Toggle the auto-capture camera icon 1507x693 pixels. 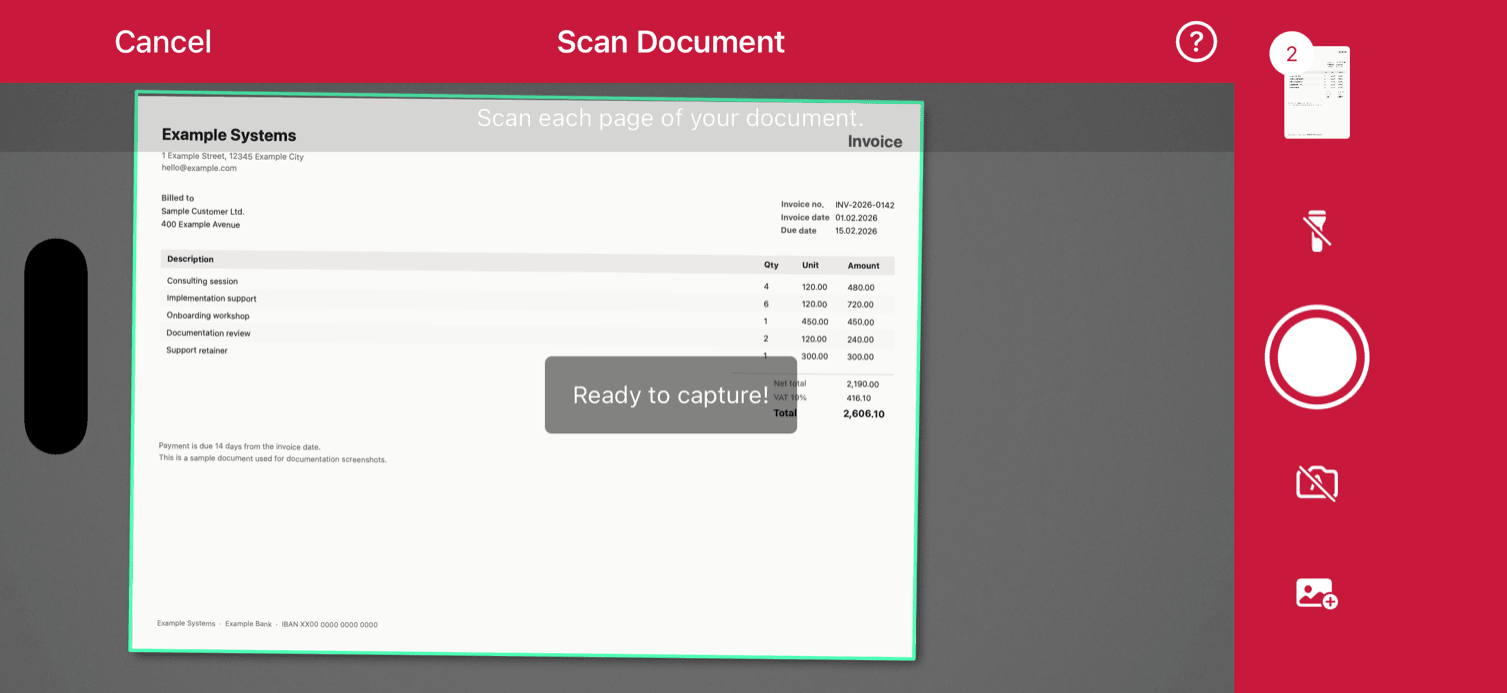tap(1317, 483)
